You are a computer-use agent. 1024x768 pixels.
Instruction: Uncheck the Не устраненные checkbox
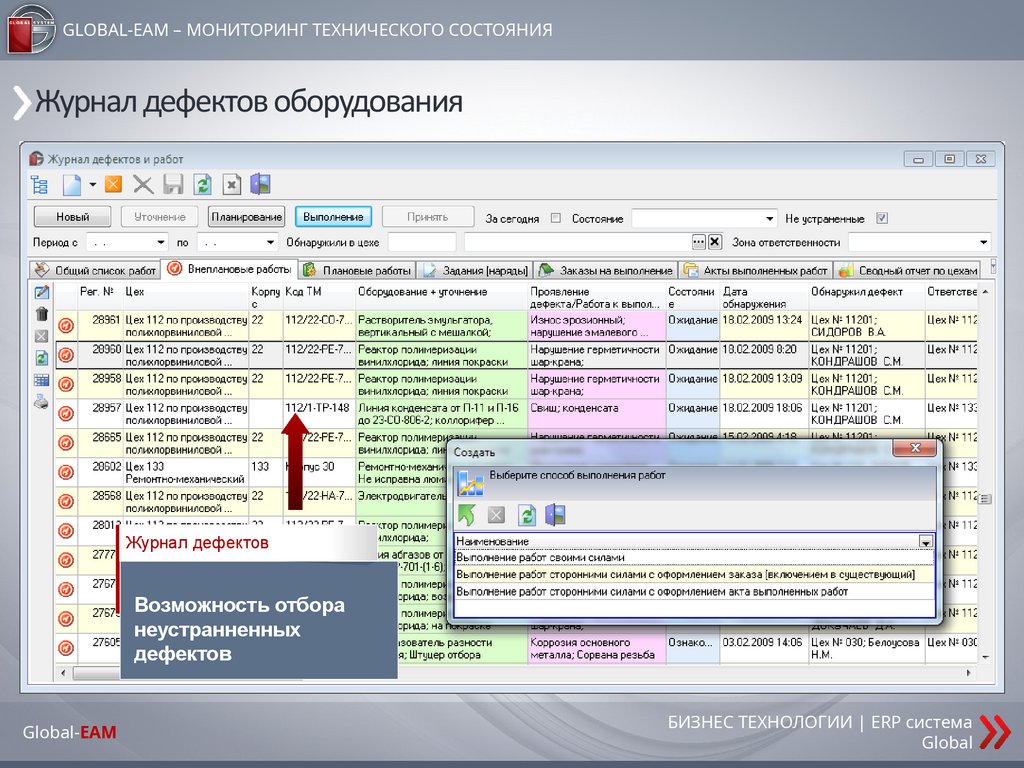882,218
